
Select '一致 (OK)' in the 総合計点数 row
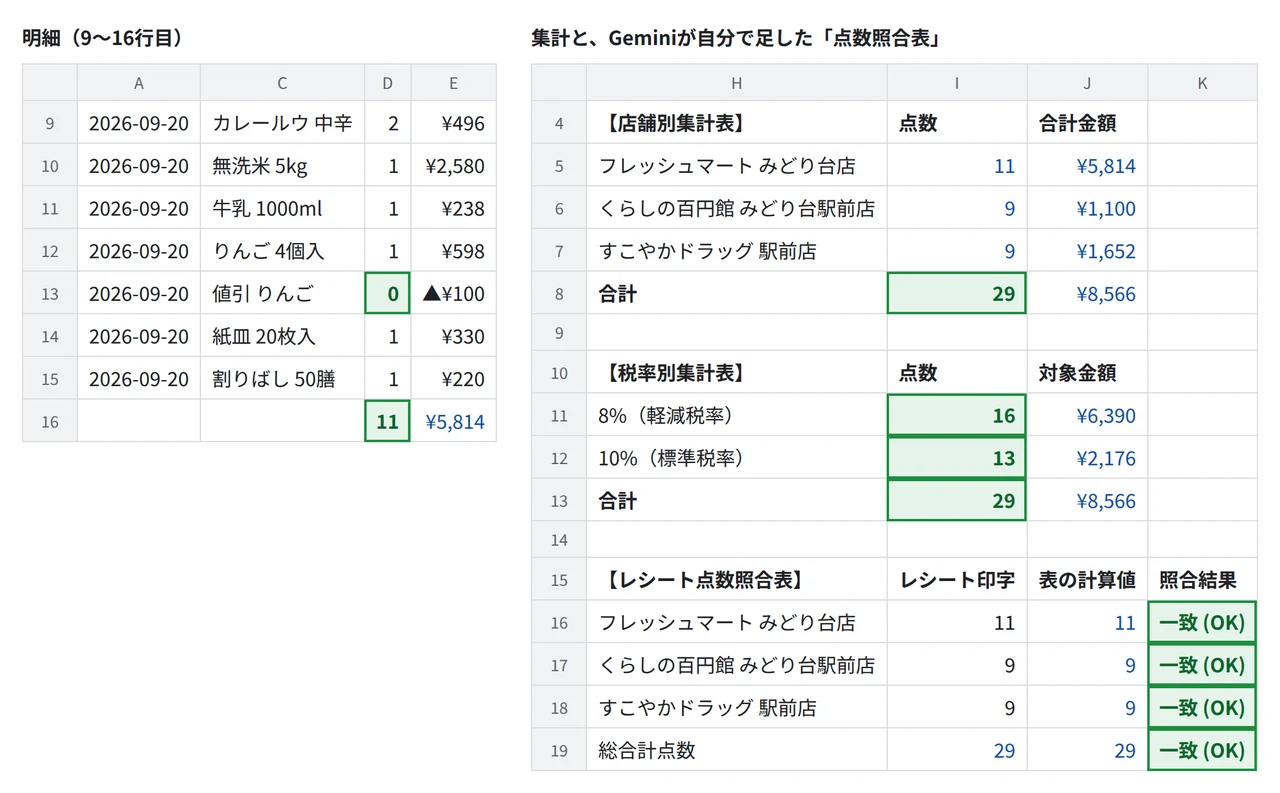click(1202, 750)
